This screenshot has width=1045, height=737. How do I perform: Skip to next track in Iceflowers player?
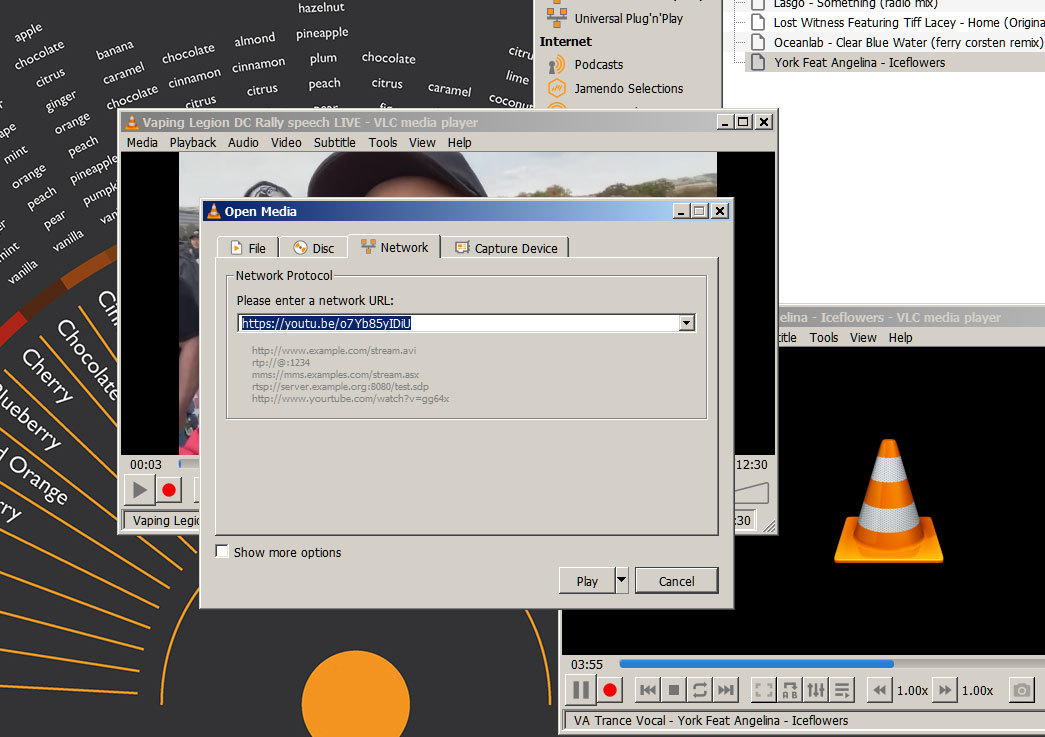coord(725,690)
